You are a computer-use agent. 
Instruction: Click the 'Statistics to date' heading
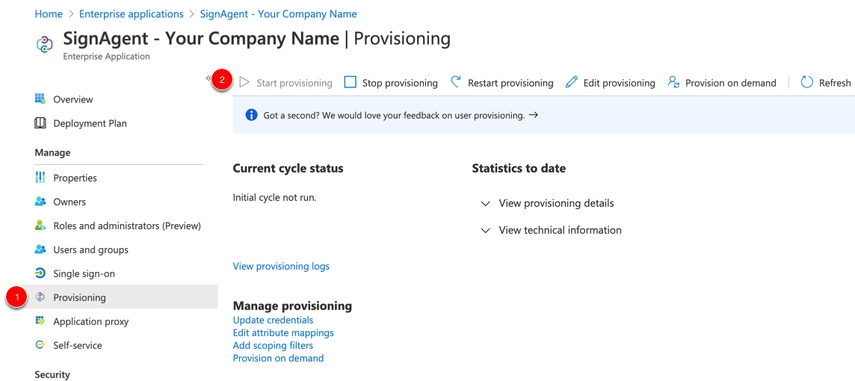(519, 168)
